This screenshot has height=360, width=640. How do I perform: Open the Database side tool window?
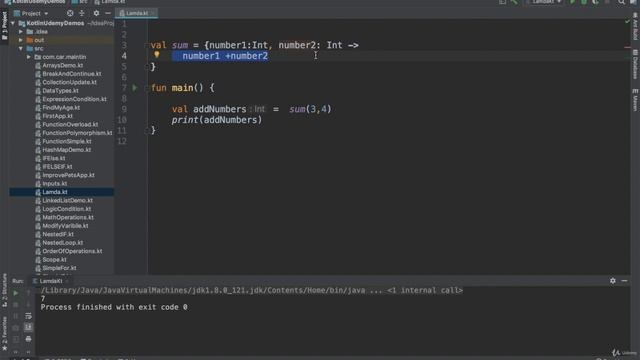[635, 64]
